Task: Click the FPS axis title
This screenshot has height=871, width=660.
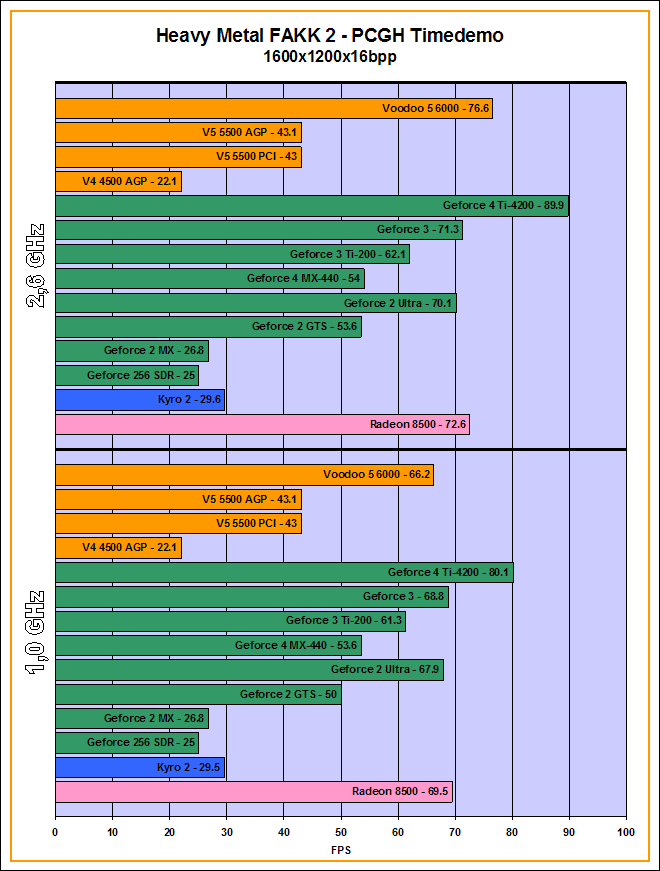Action: click(x=340, y=850)
